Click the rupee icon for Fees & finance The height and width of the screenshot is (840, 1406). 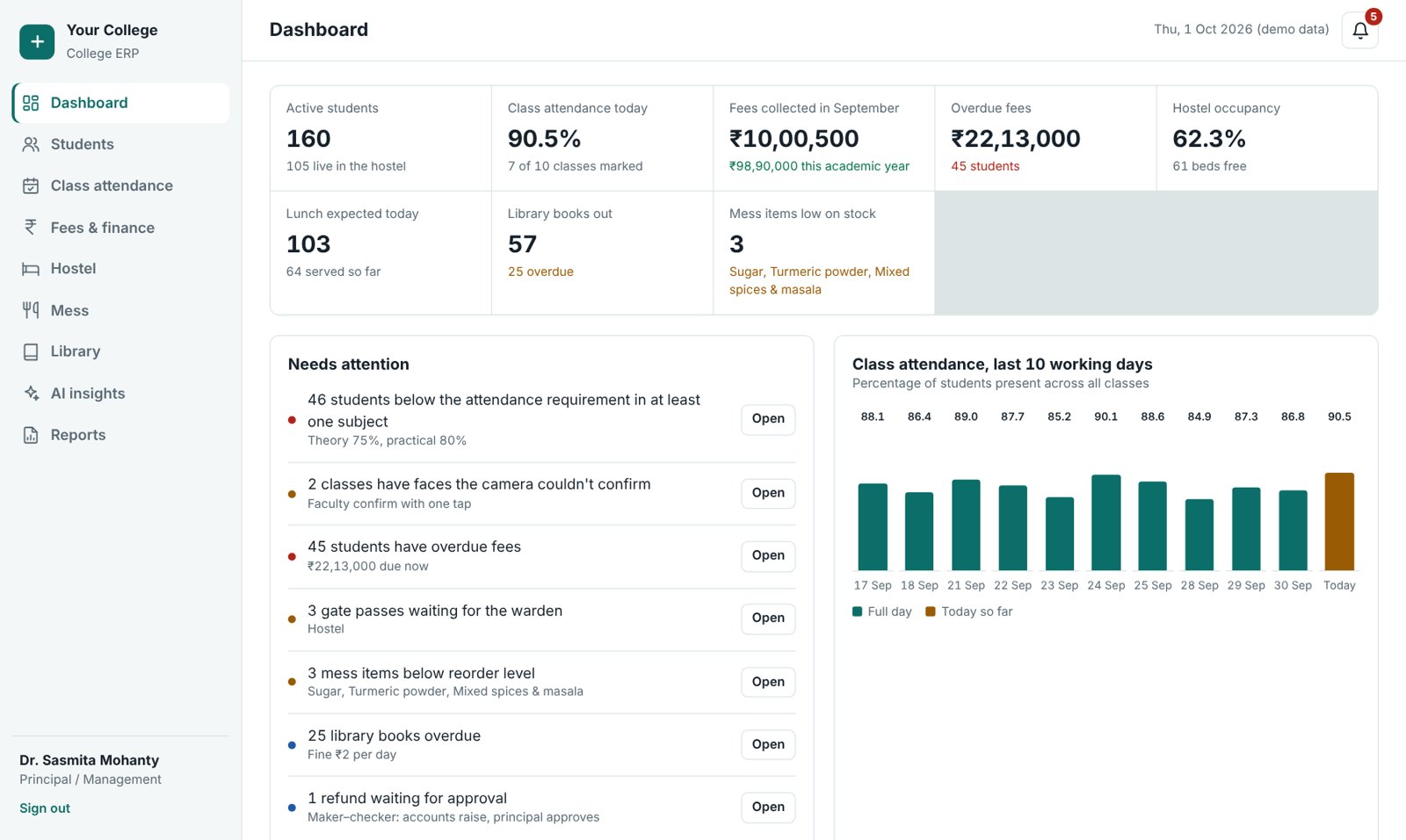(31, 228)
